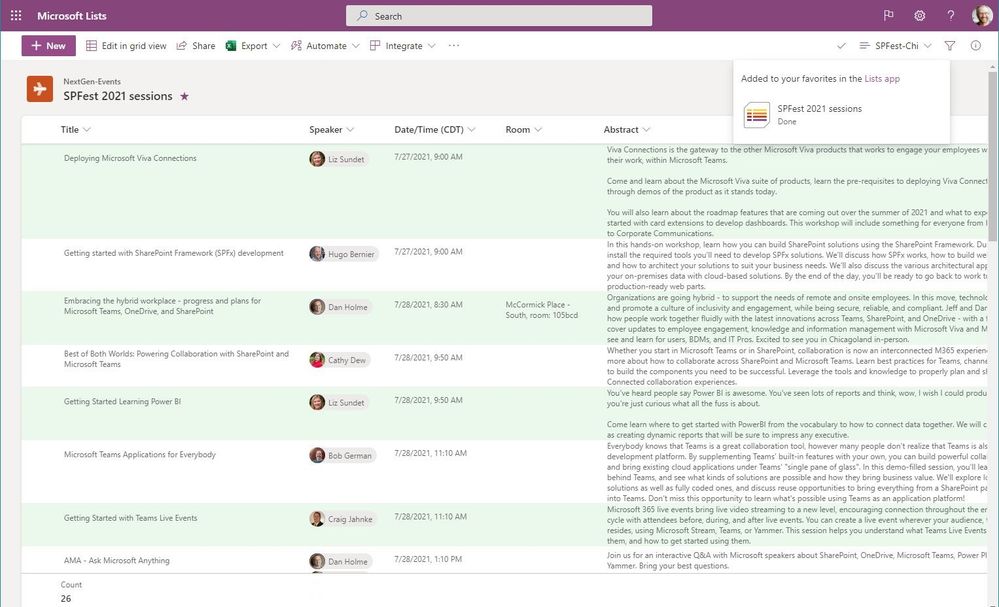Screen dimensions: 999x607
Task: Open the Abstract column header menu
Action: pos(627,129)
